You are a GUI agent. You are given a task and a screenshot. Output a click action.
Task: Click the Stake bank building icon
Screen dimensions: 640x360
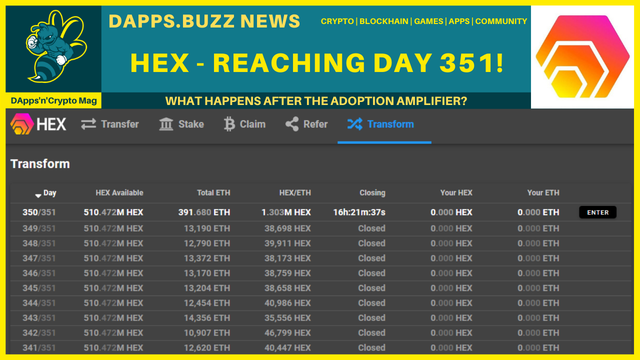[166, 124]
